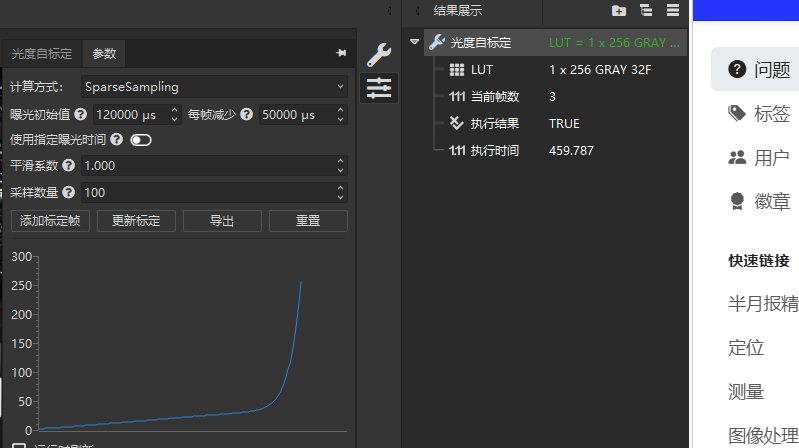Viewport: 799px width, 448px height.
Task: Click the help icon beside 每帧减少
Action: tap(246, 115)
